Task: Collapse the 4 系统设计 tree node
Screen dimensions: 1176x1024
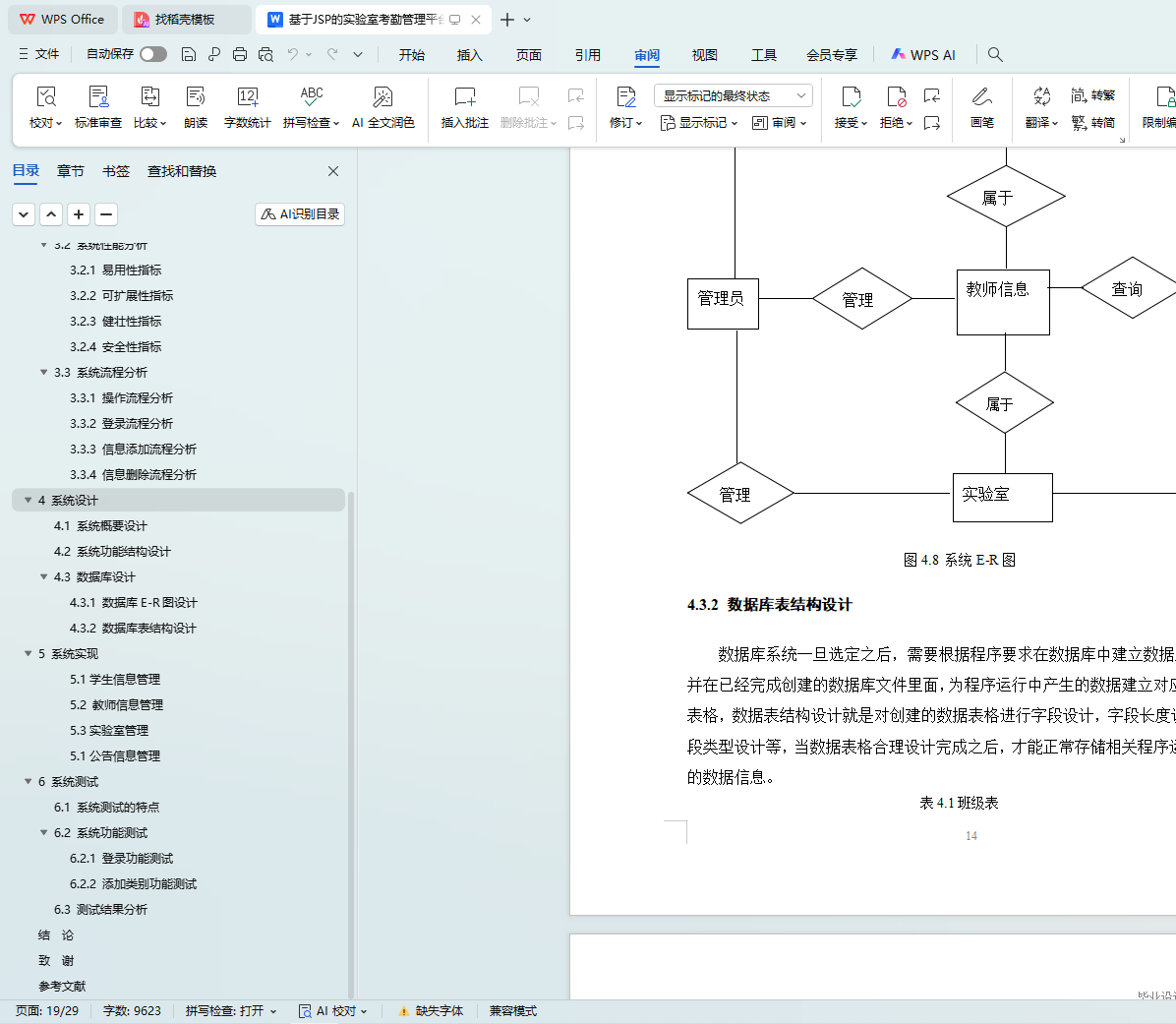Action: [28, 501]
